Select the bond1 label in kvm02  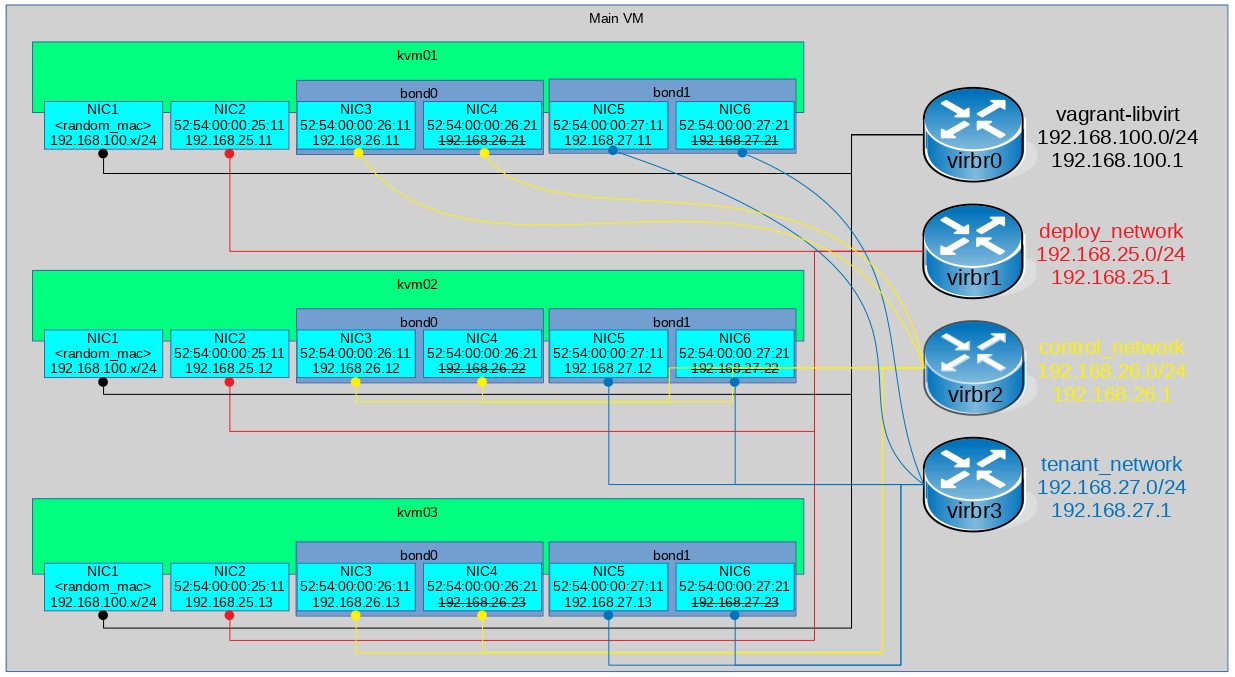(x=672, y=321)
